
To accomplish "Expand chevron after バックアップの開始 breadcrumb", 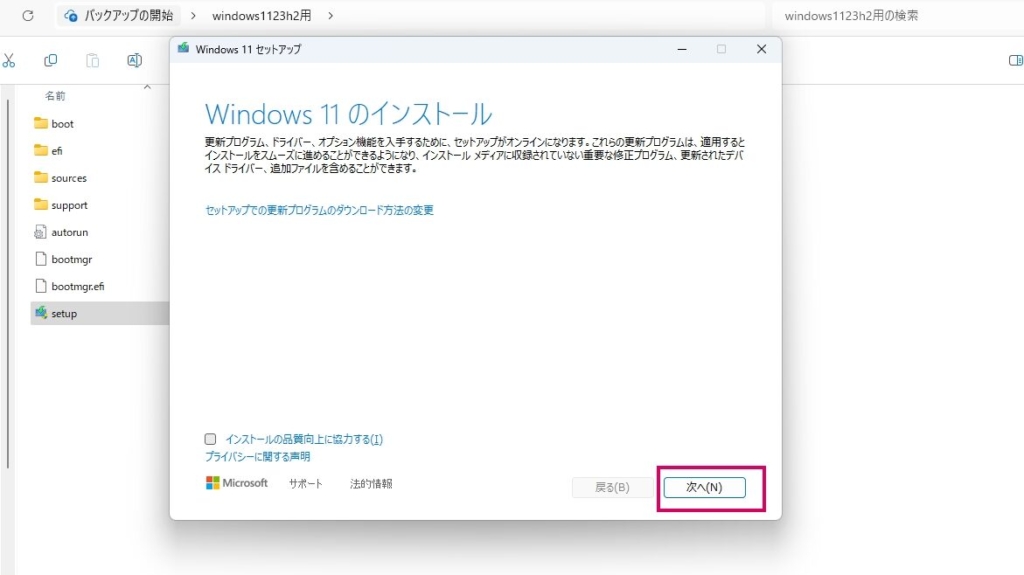I will [193, 16].
